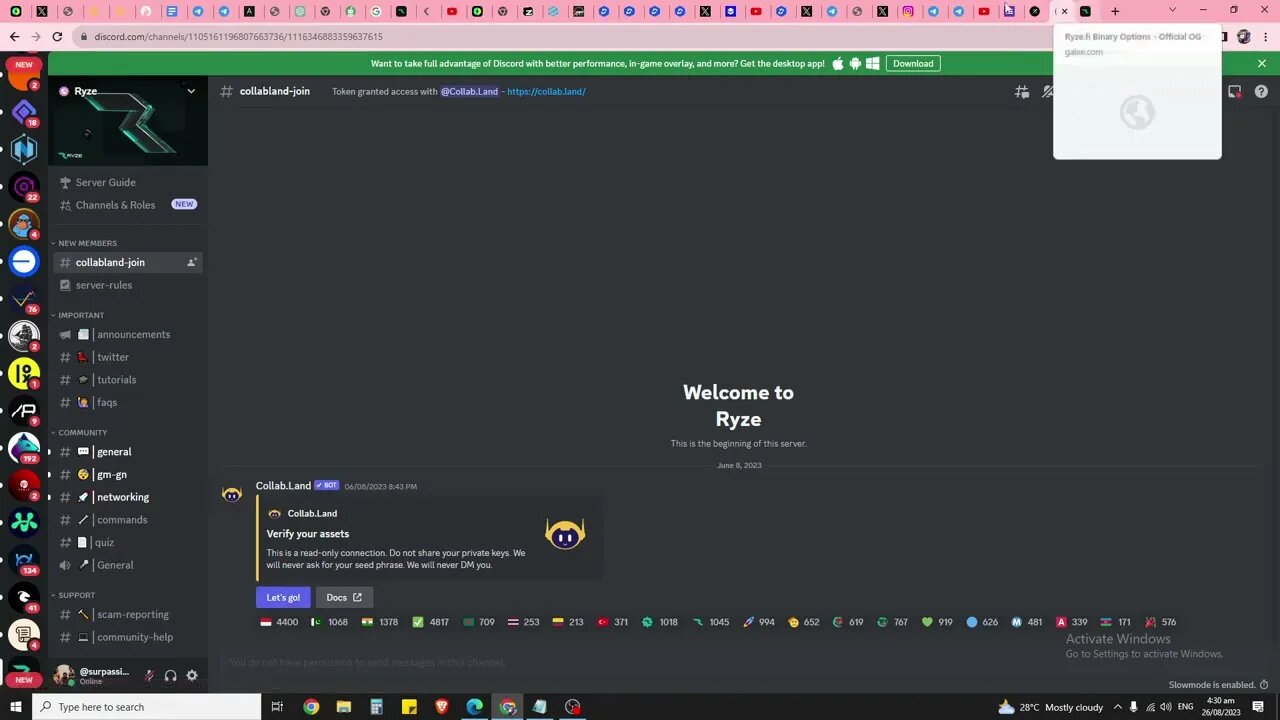The width and height of the screenshot is (1280, 720).
Task: Collapse the COMMUNITY category
Action: 82,433
